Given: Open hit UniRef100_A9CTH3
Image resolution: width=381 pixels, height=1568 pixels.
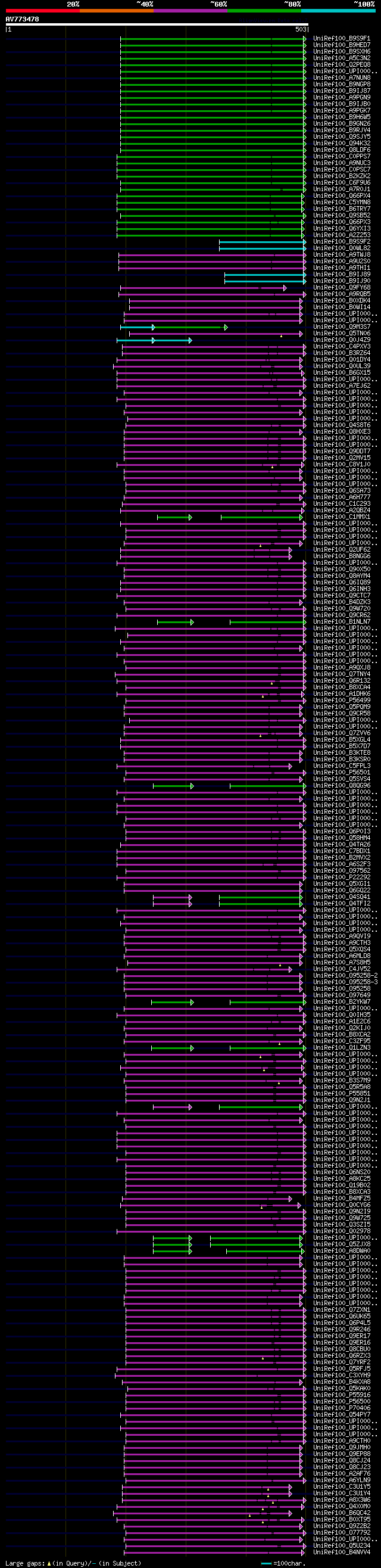Looking at the screenshot, I should (342, 944).
